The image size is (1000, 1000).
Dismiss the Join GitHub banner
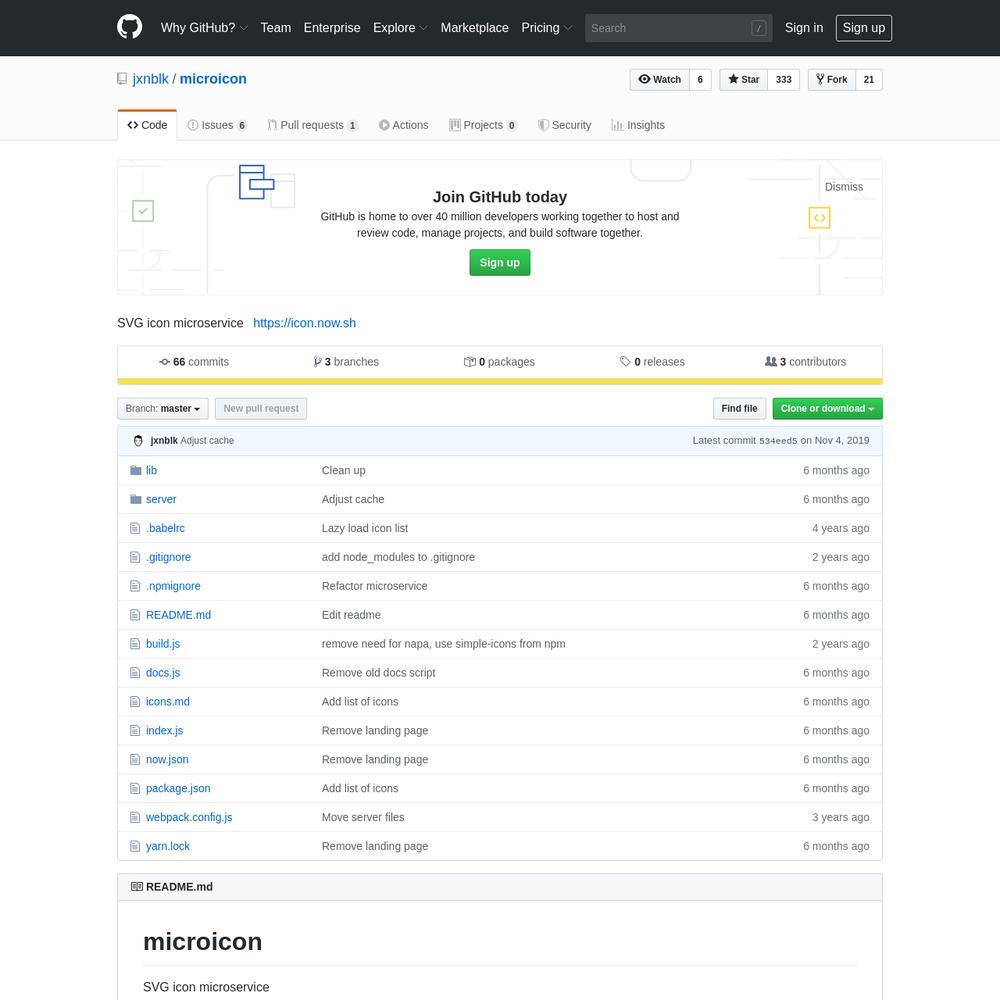[843, 187]
